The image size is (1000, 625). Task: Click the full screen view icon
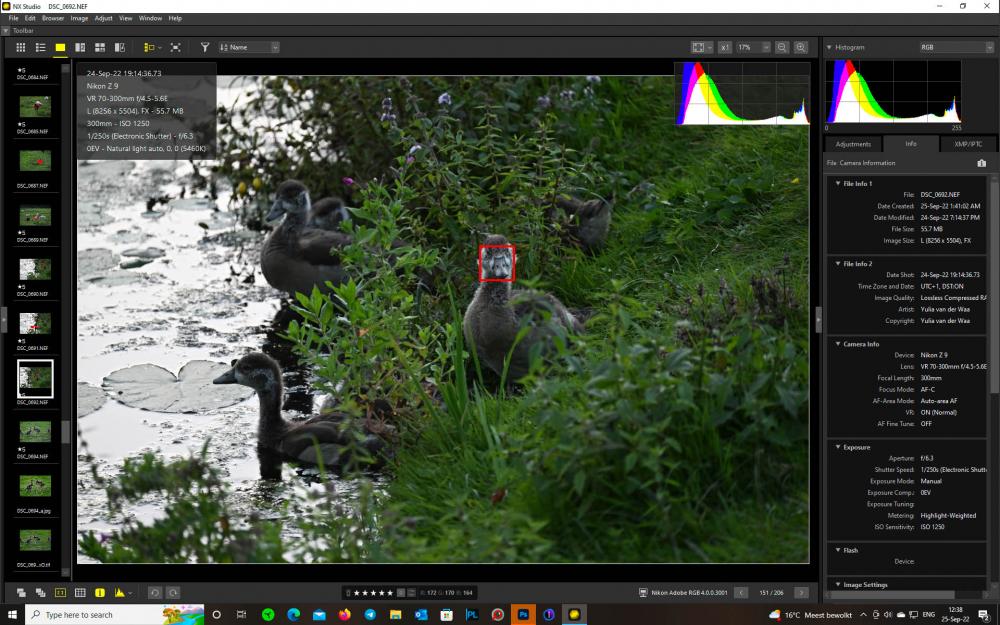point(175,47)
